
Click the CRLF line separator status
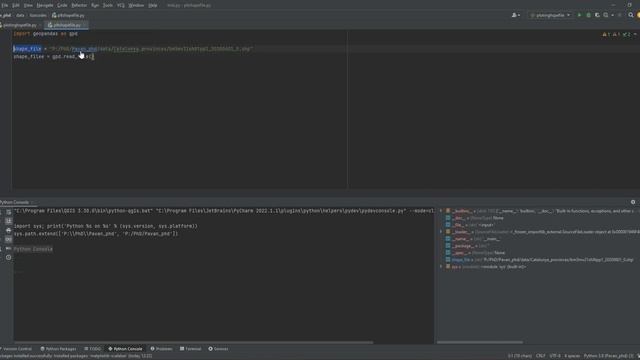(540, 356)
